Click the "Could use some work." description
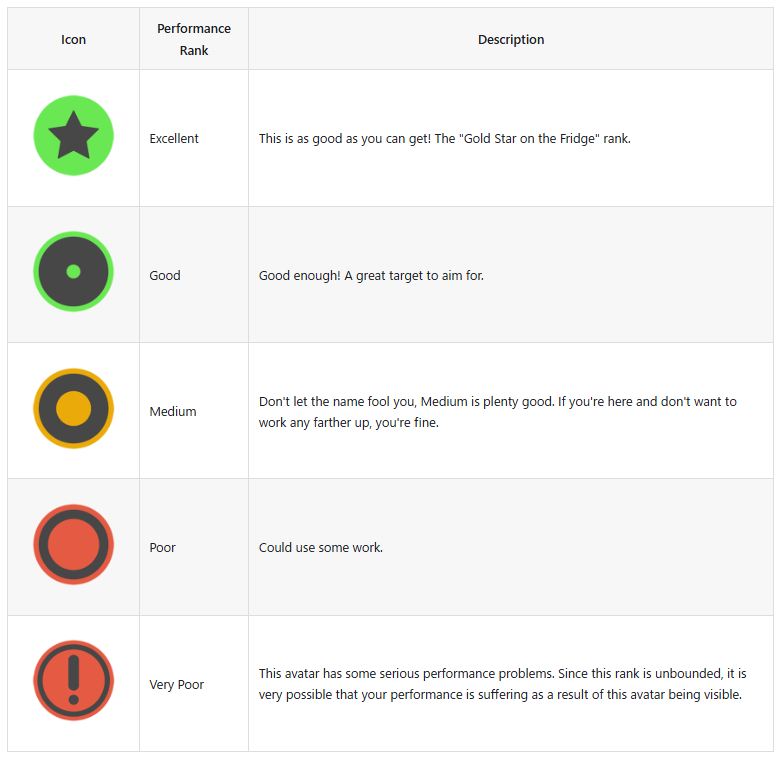 click(321, 547)
